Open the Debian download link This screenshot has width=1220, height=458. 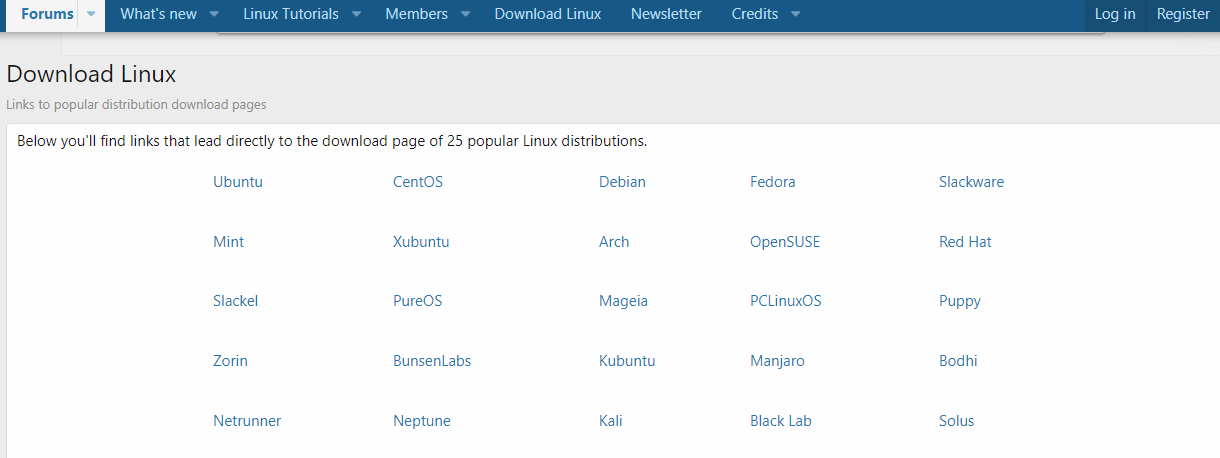(622, 182)
